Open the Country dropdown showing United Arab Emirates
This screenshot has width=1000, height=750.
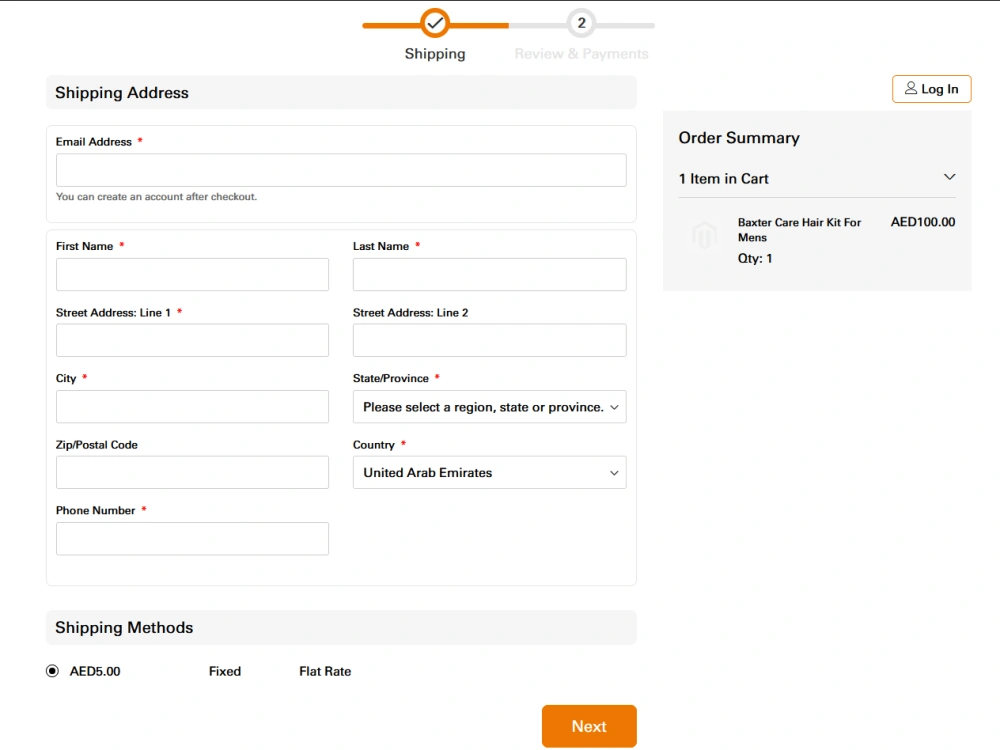(x=489, y=473)
